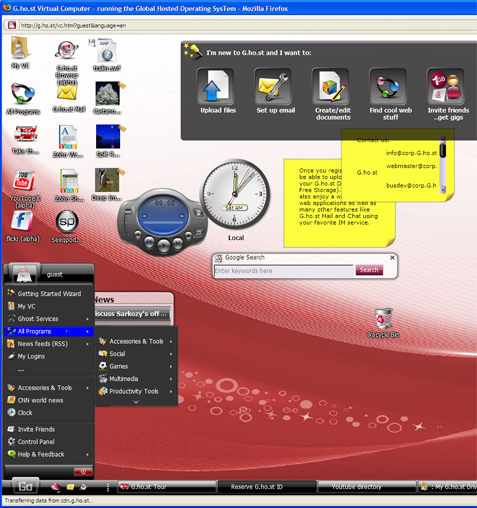Viewport: 477px width, 508px height.
Task: Select Invite Friends in start menu
Action: [49, 429]
